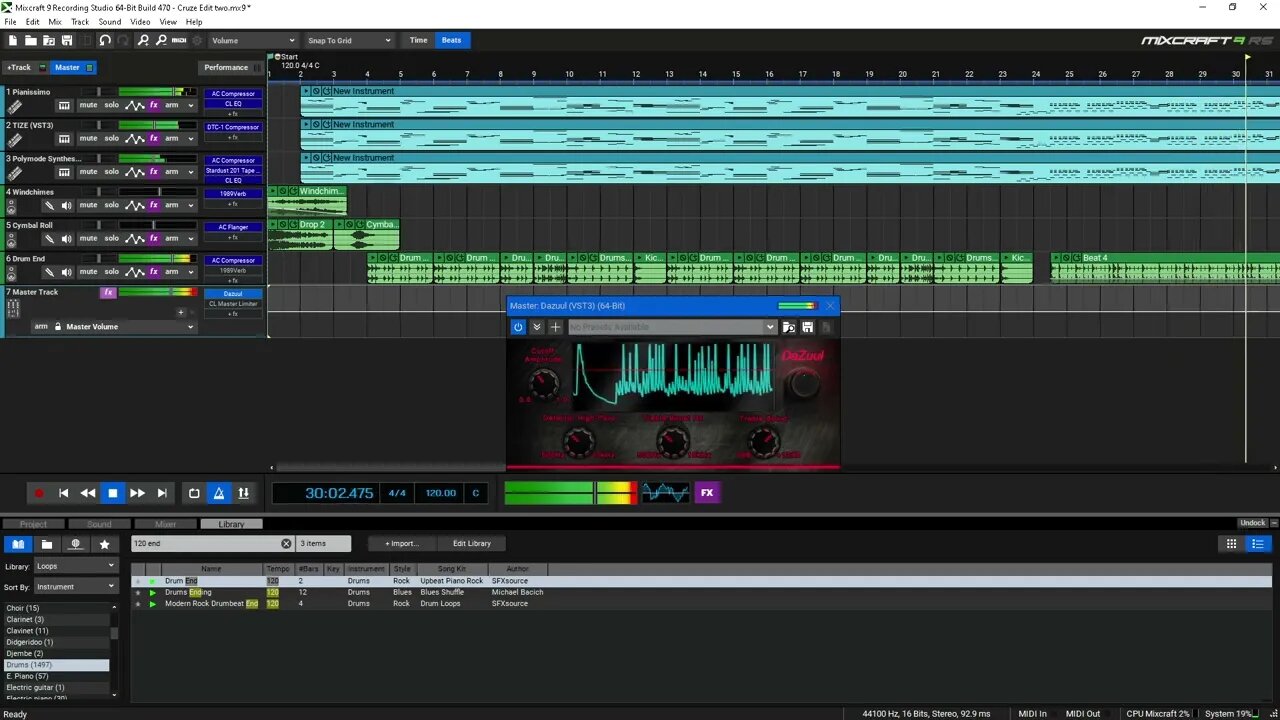The height and width of the screenshot is (720, 1280).
Task: Click the mixer icon on the Master Track
Action: click(x=13, y=309)
